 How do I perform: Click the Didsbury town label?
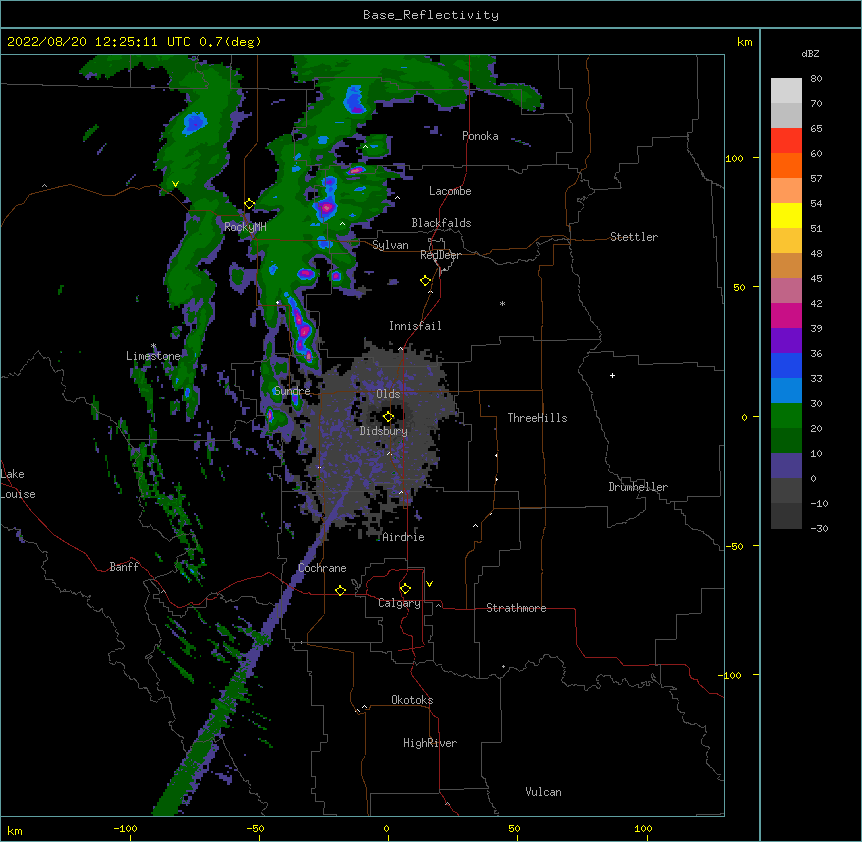pyautogui.click(x=384, y=431)
